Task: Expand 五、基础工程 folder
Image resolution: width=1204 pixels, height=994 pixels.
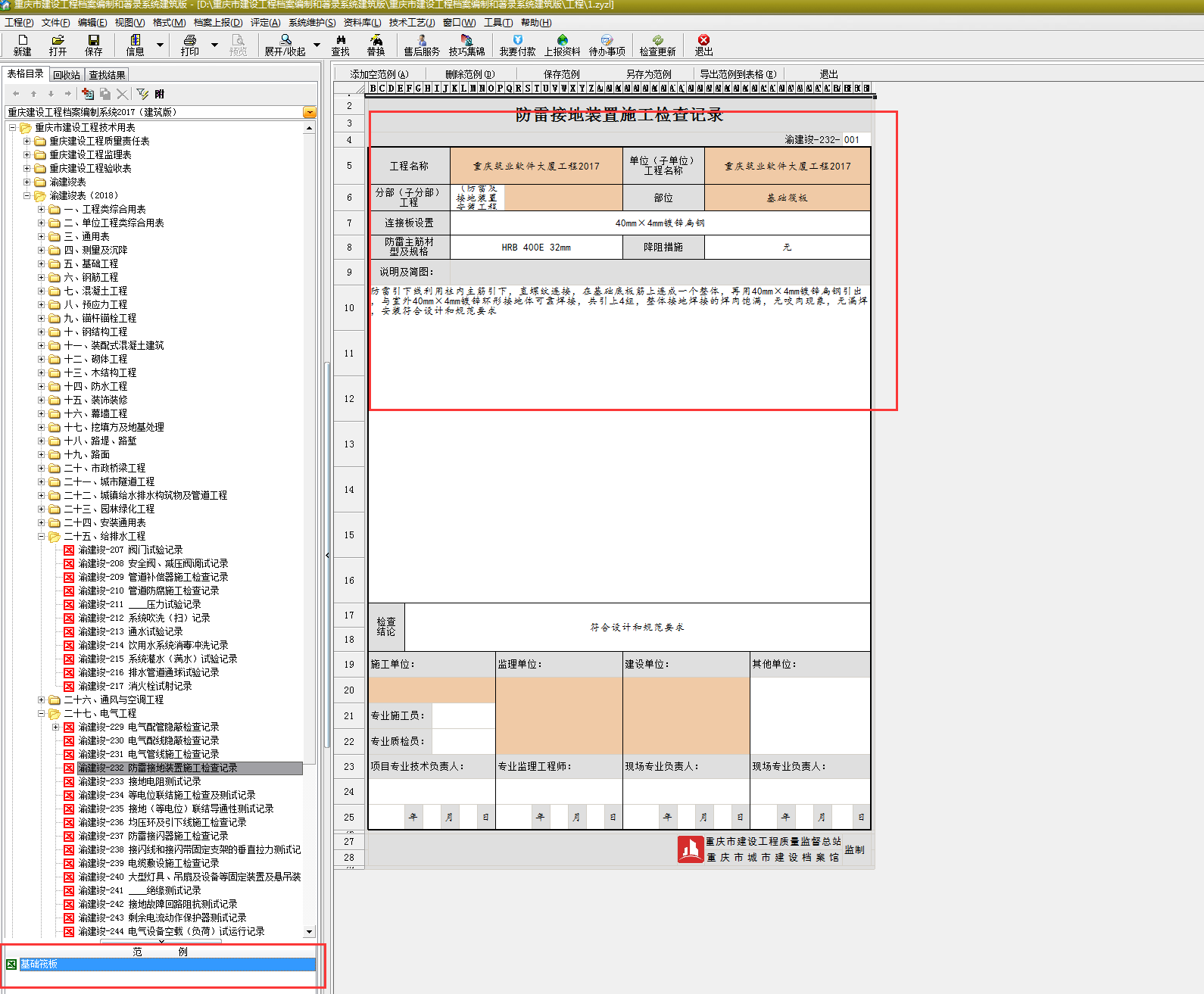Action: pyautogui.click(x=42, y=263)
